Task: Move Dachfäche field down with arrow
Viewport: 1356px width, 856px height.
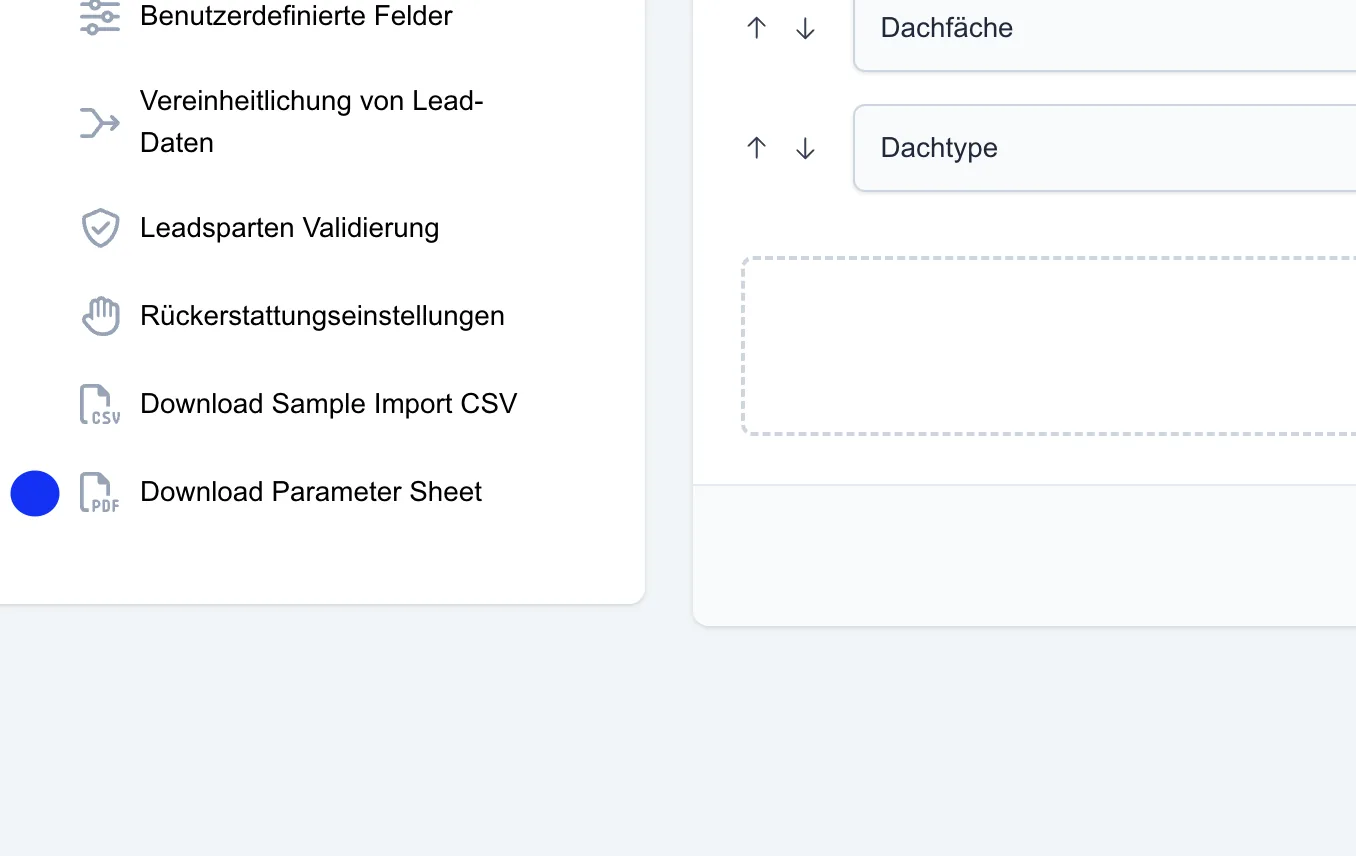Action: point(805,28)
